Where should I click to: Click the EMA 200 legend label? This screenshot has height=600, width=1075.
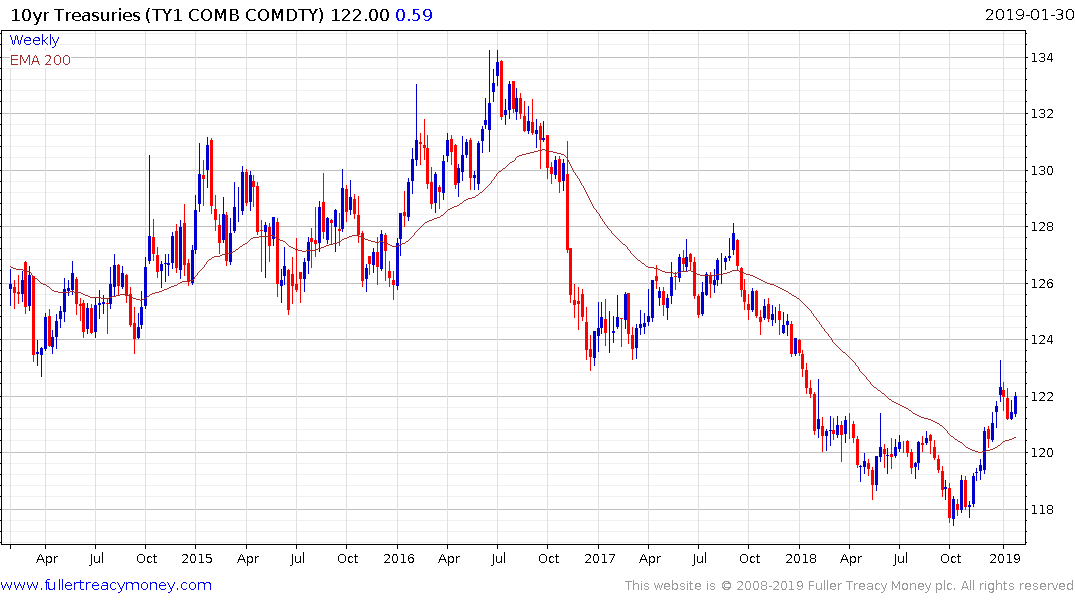40,60
